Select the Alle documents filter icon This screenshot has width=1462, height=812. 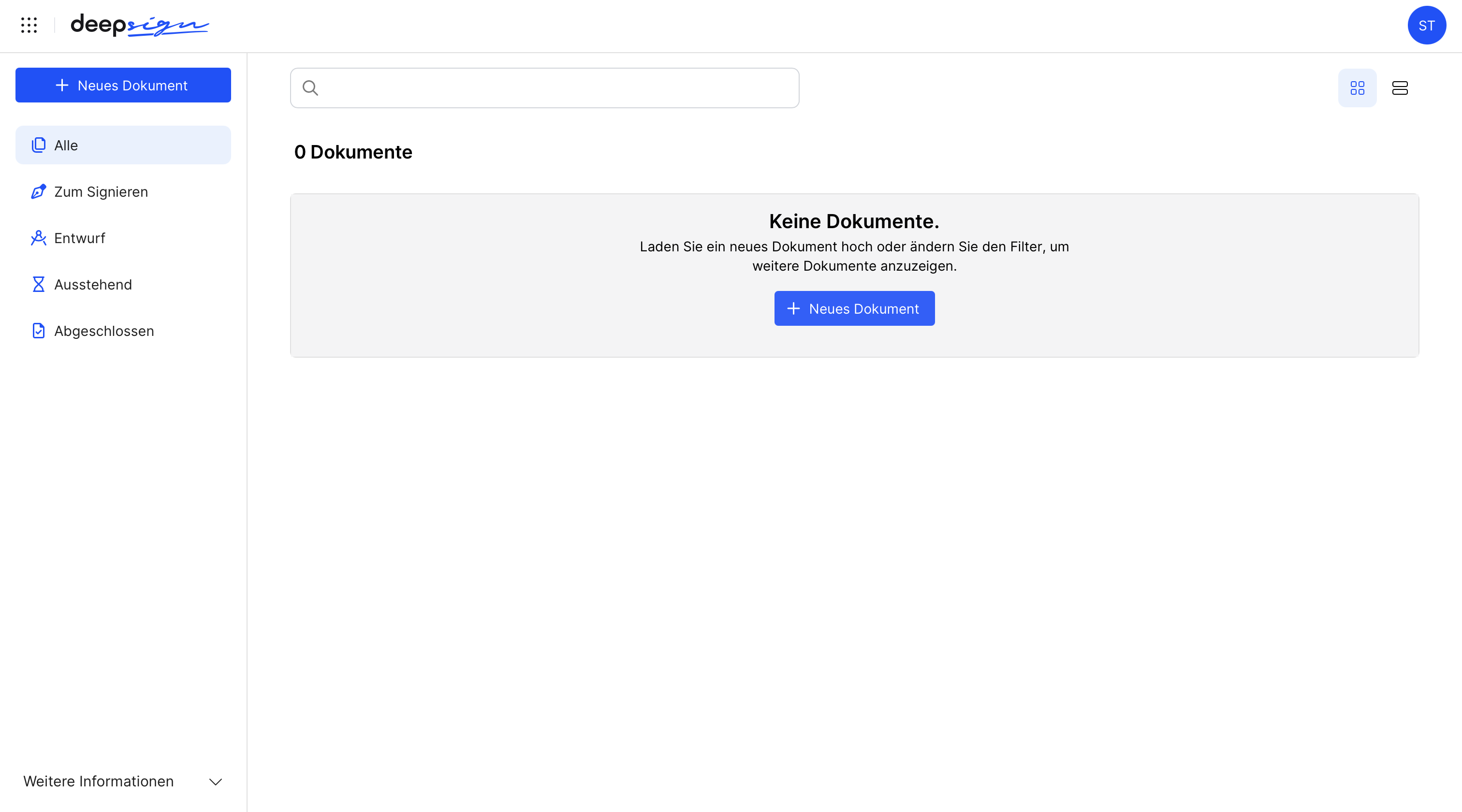(38, 145)
